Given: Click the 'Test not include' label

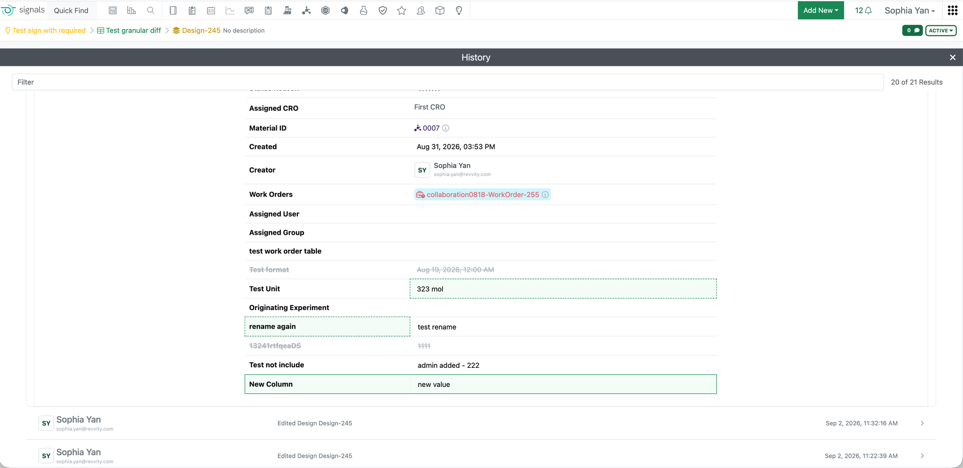Looking at the screenshot, I should (276, 365).
